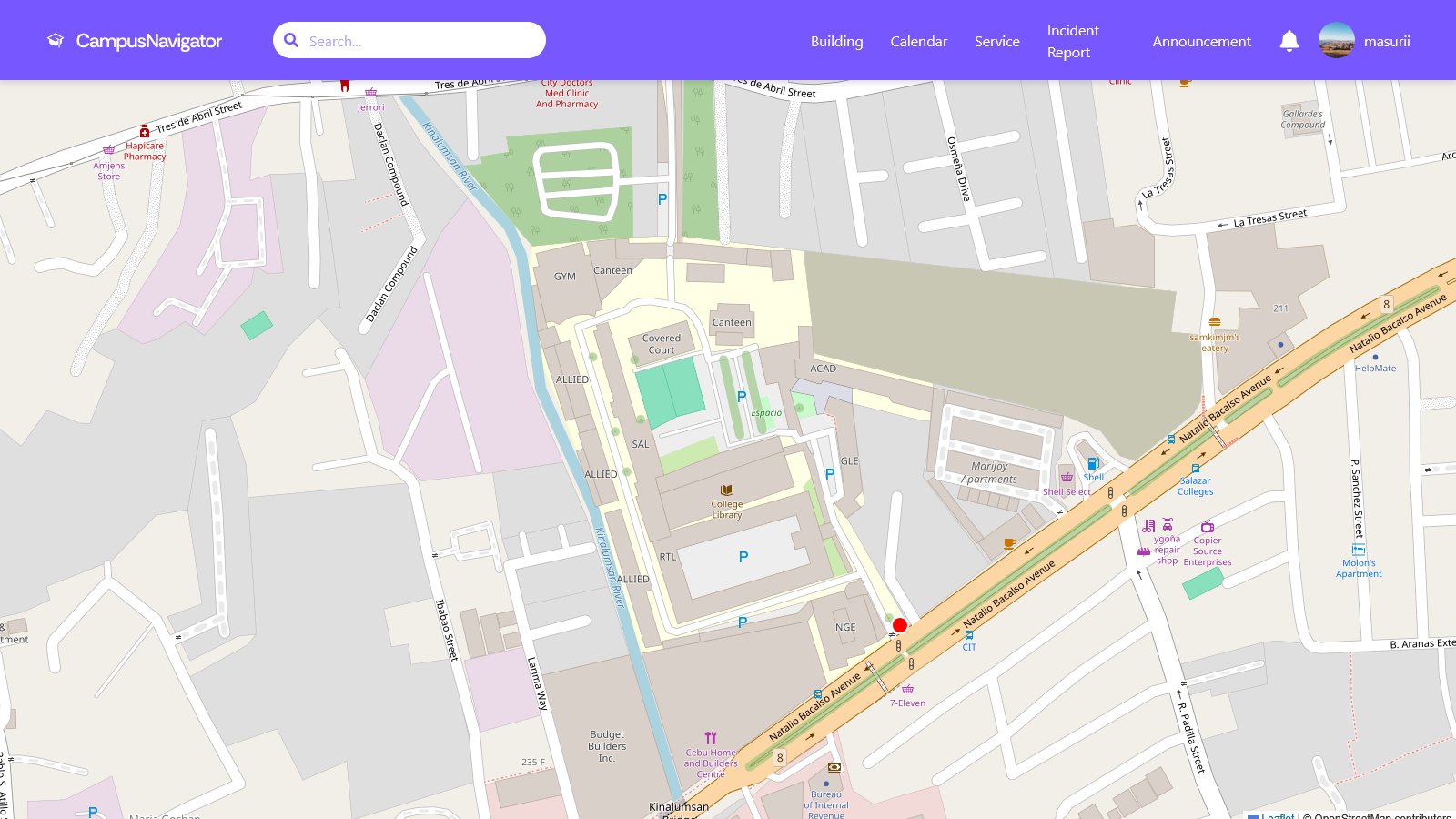Open the Service menu item
The width and height of the screenshot is (1456, 819).
[x=996, y=41]
